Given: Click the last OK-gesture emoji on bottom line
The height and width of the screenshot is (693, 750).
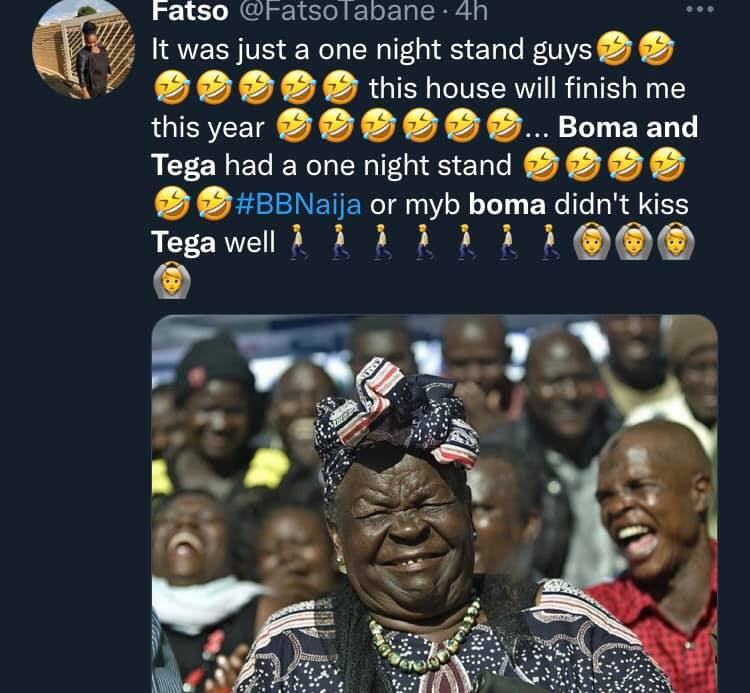Looking at the screenshot, I should coord(172,281).
